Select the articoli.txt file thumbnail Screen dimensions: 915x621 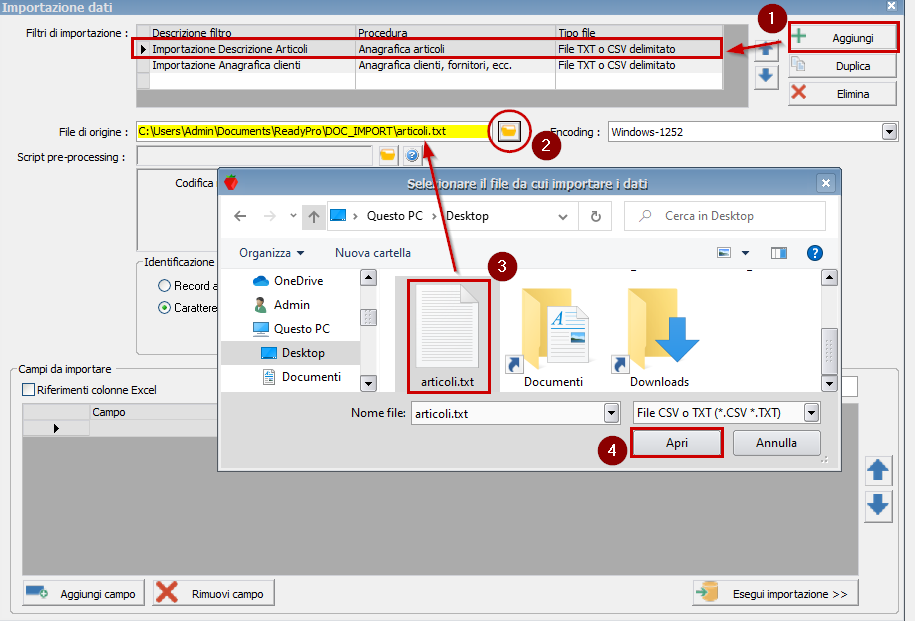448,337
